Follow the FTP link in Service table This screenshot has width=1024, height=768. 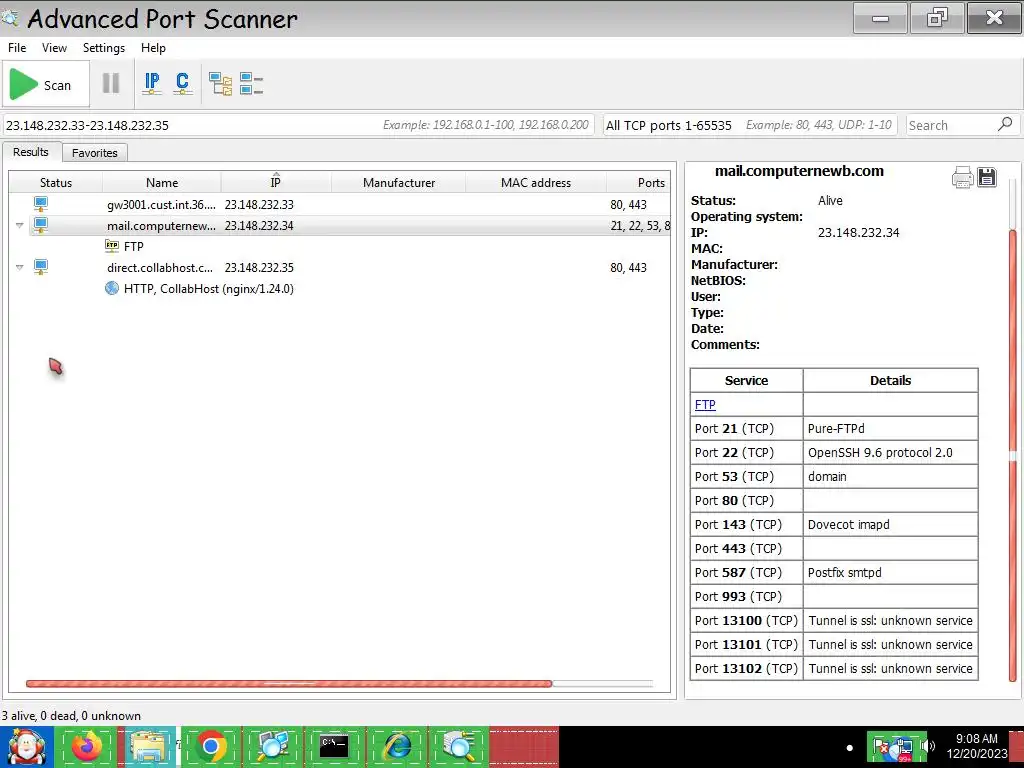pyautogui.click(x=705, y=404)
